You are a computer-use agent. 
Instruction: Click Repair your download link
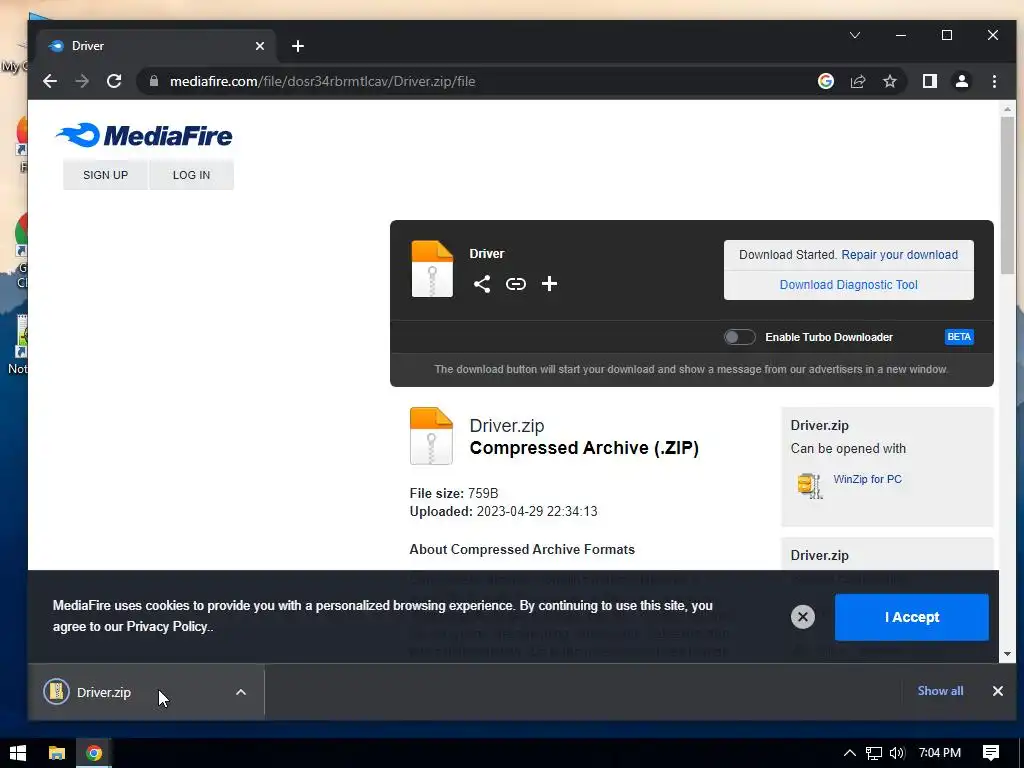click(x=899, y=255)
